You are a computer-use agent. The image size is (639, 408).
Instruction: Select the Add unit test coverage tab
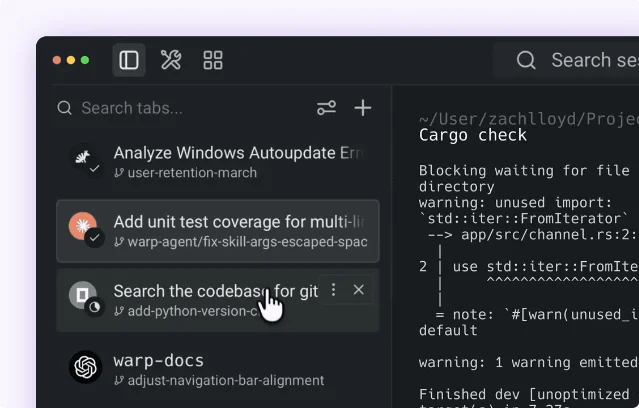[x=218, y=231]
